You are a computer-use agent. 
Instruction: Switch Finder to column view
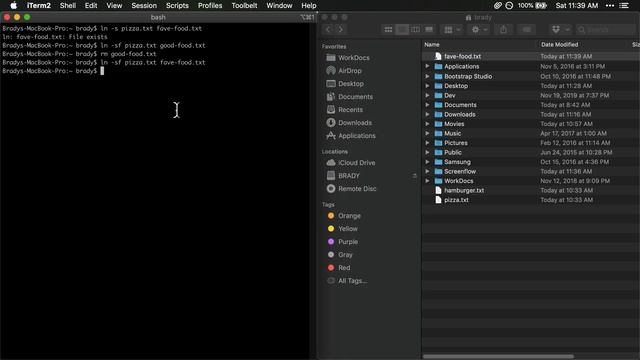click(x=415, y=29)
